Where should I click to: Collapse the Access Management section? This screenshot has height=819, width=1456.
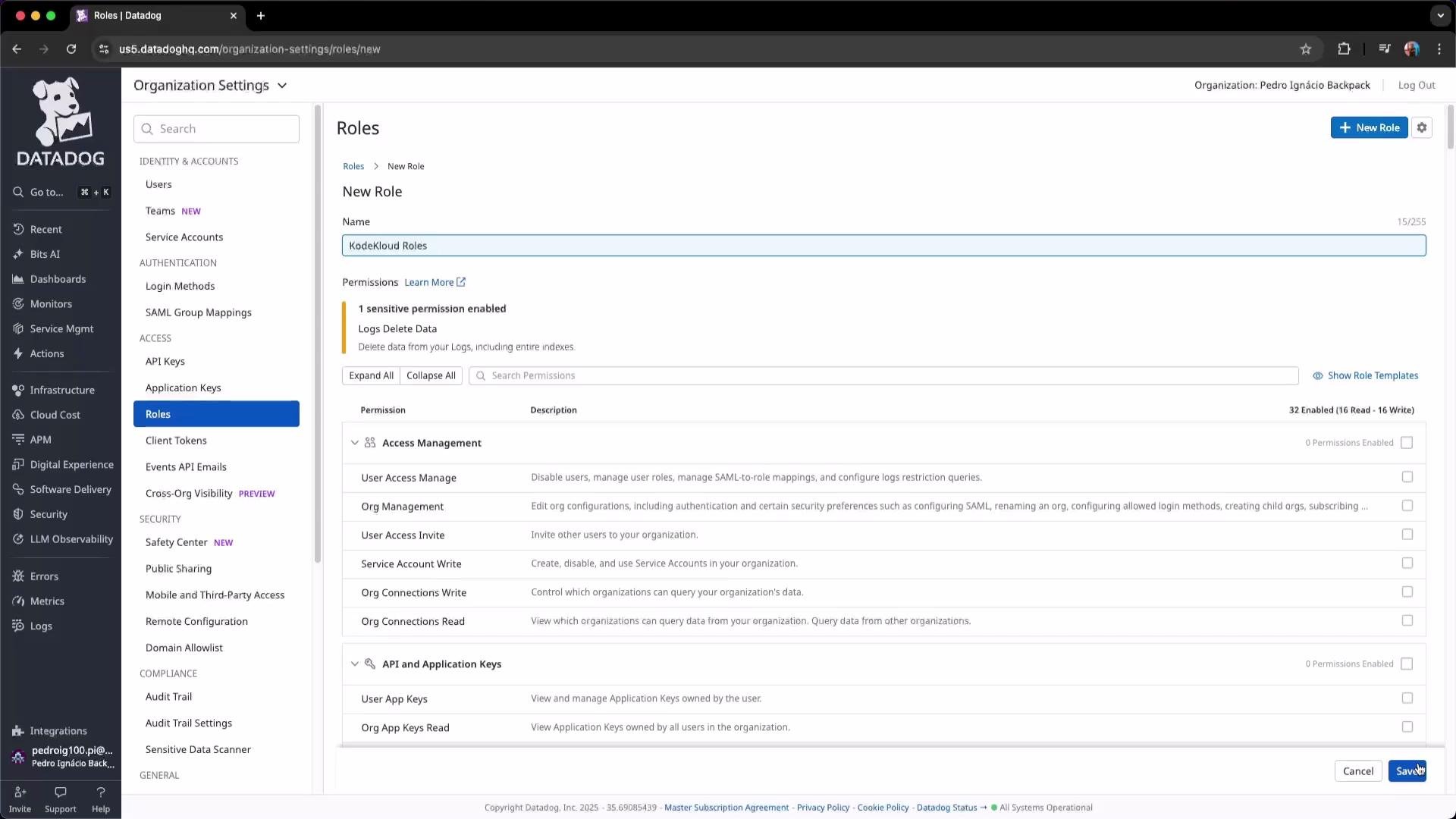354,443
